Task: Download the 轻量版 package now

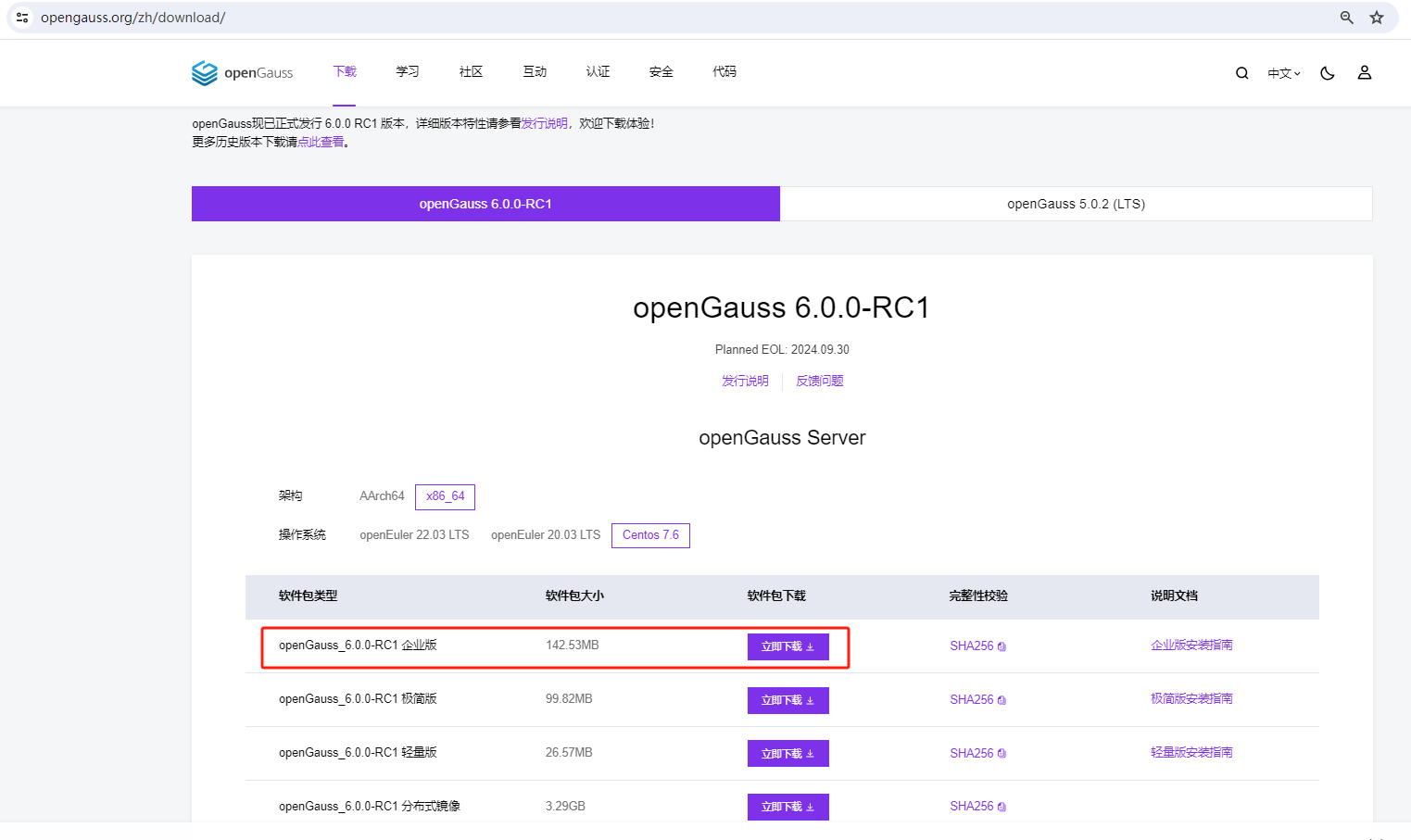Action: coord(787,754)
